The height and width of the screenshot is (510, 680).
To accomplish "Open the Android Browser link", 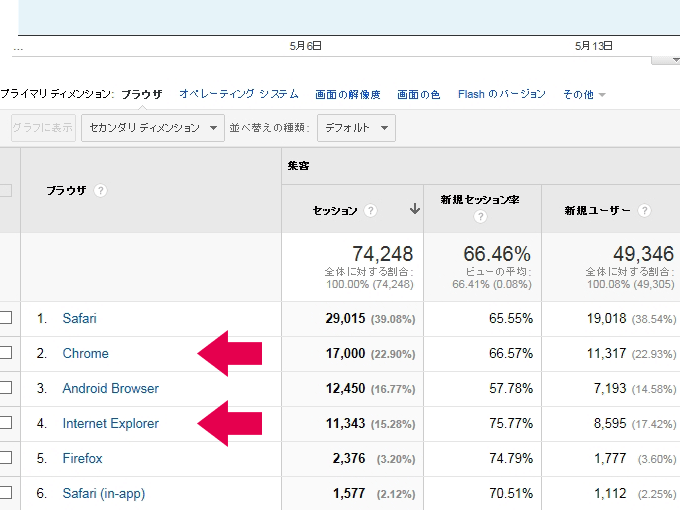I will pyautogui.click(x=111, y=388).
